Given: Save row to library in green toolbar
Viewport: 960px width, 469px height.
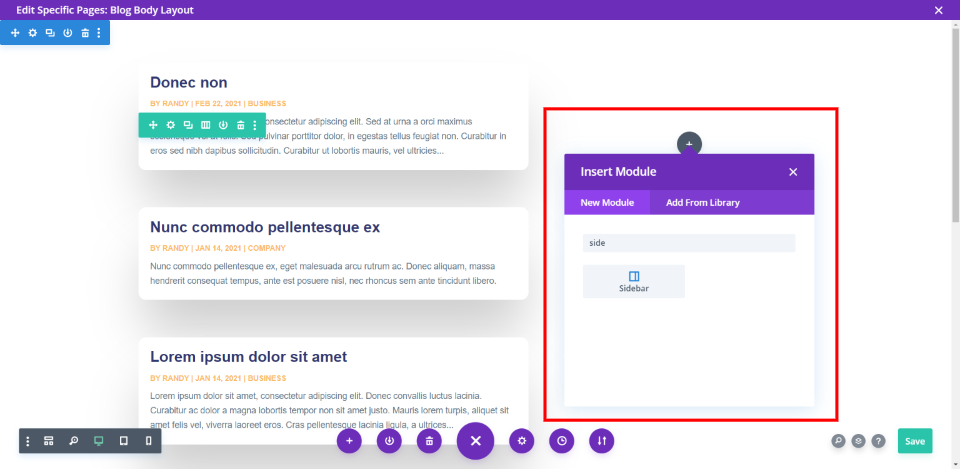Looking at the screenshot, I should pos(223,125).
